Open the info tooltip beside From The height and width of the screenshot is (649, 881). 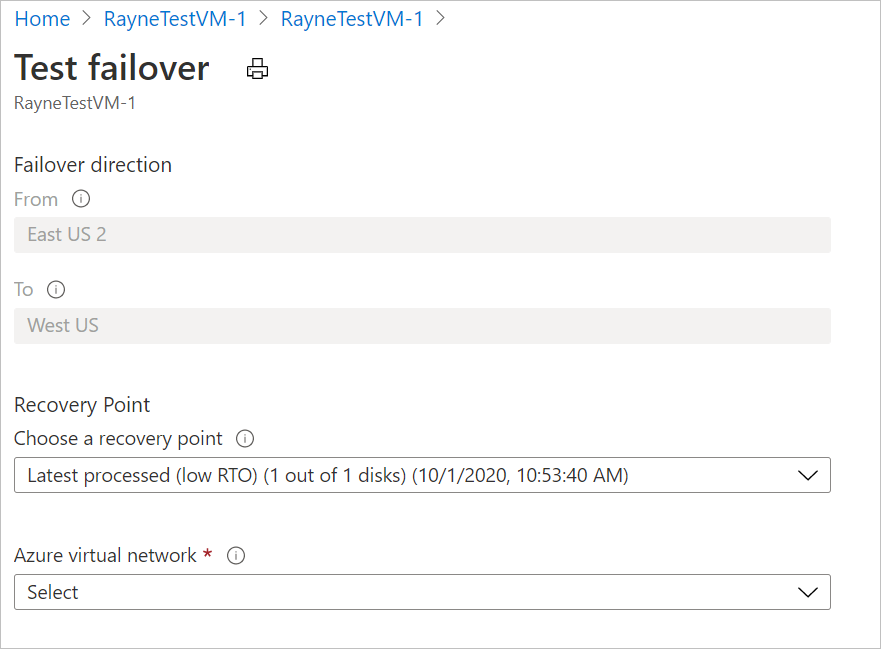[x=80, y=199]
